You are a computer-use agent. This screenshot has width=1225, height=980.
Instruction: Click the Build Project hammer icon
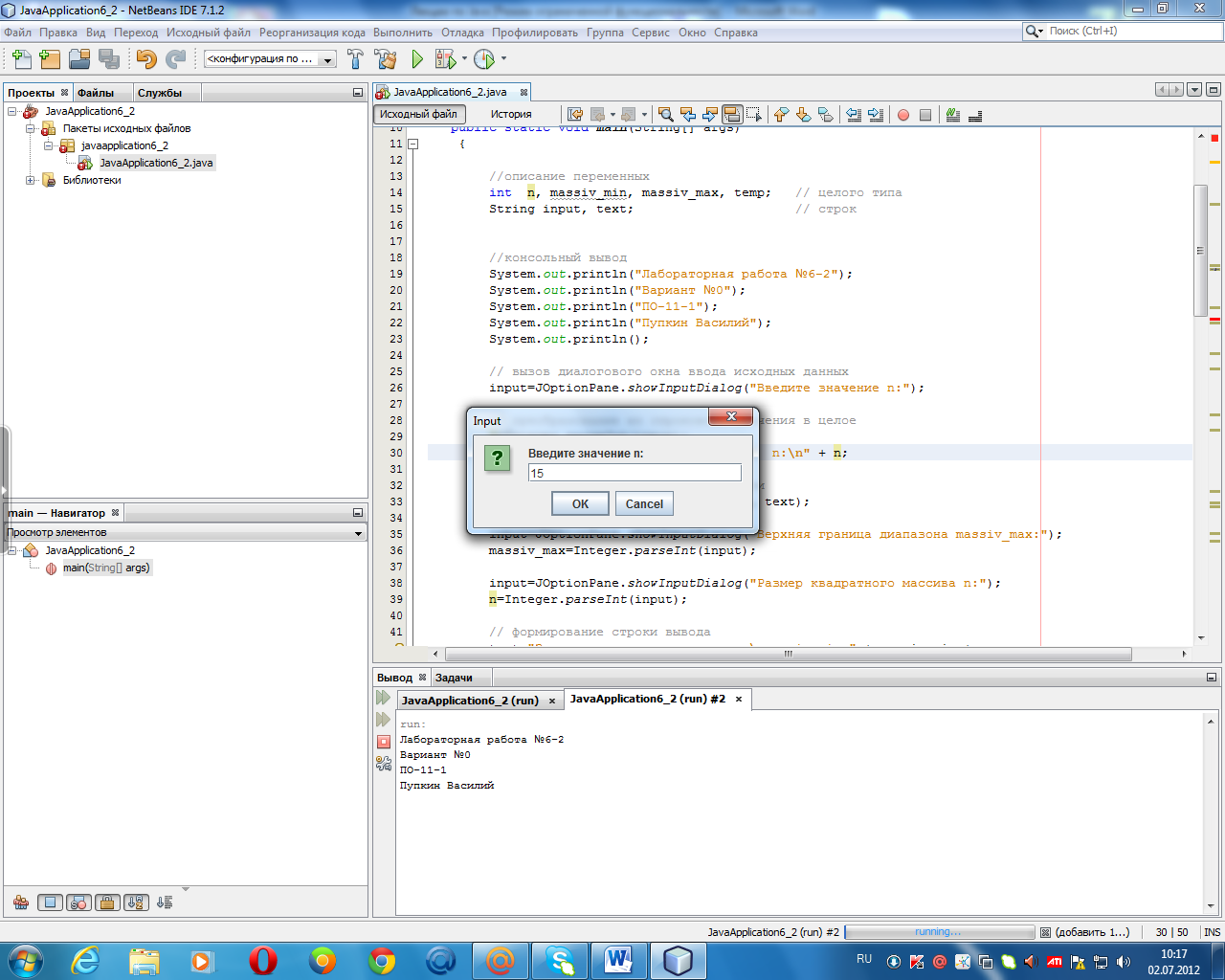pyautogui.click(x=355, y=59)
